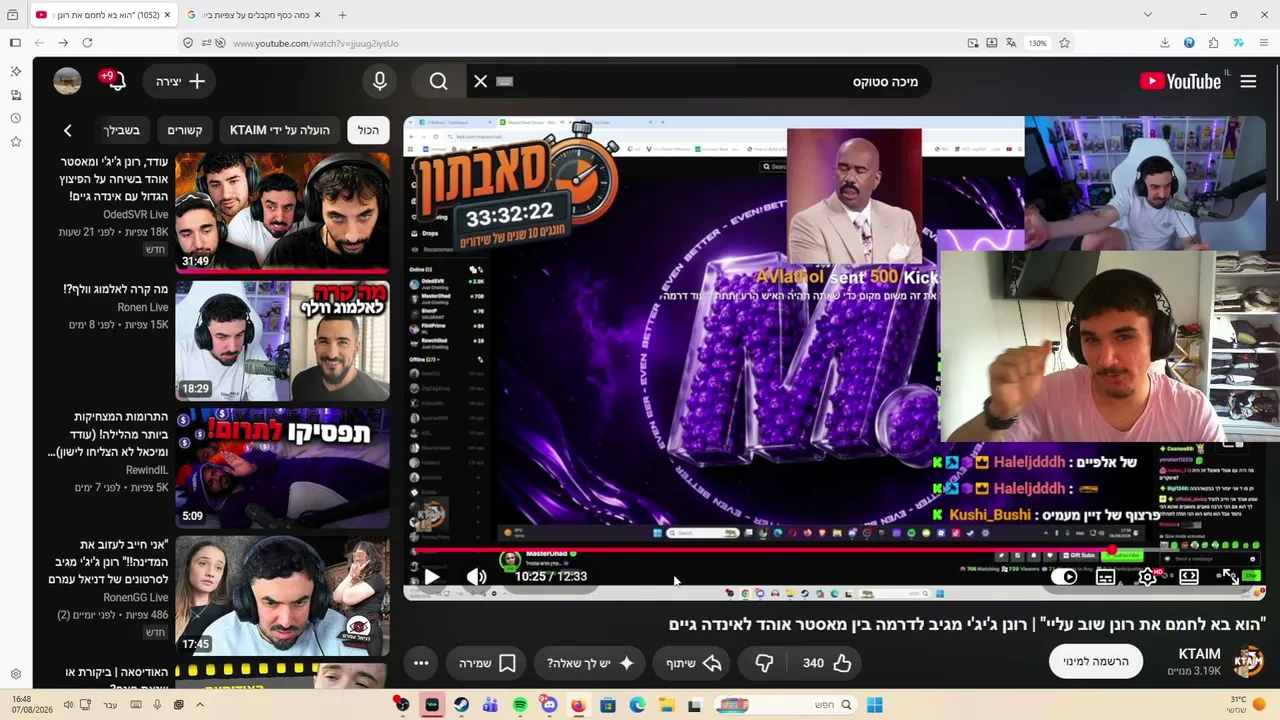Open the YouTube hamburger guide menu

[x=1248, y=81]
